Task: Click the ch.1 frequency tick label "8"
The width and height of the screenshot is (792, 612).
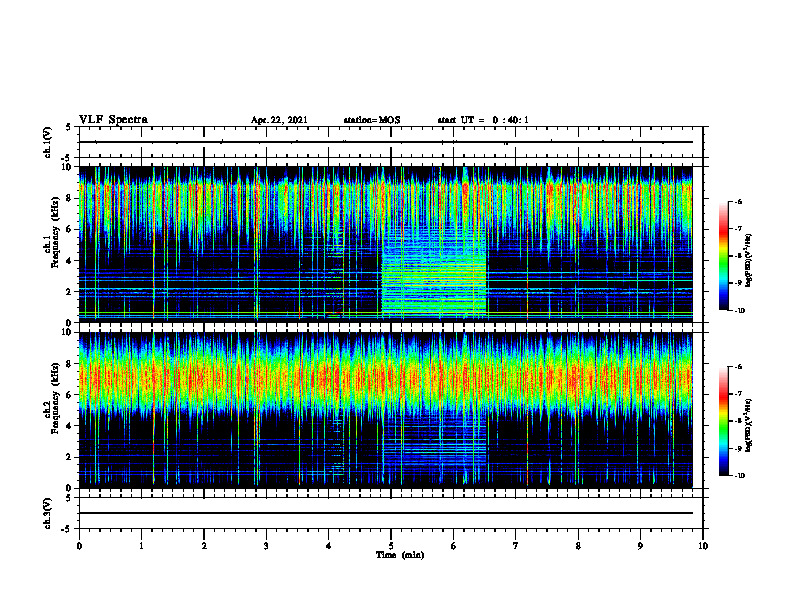Action: point(69,198)
